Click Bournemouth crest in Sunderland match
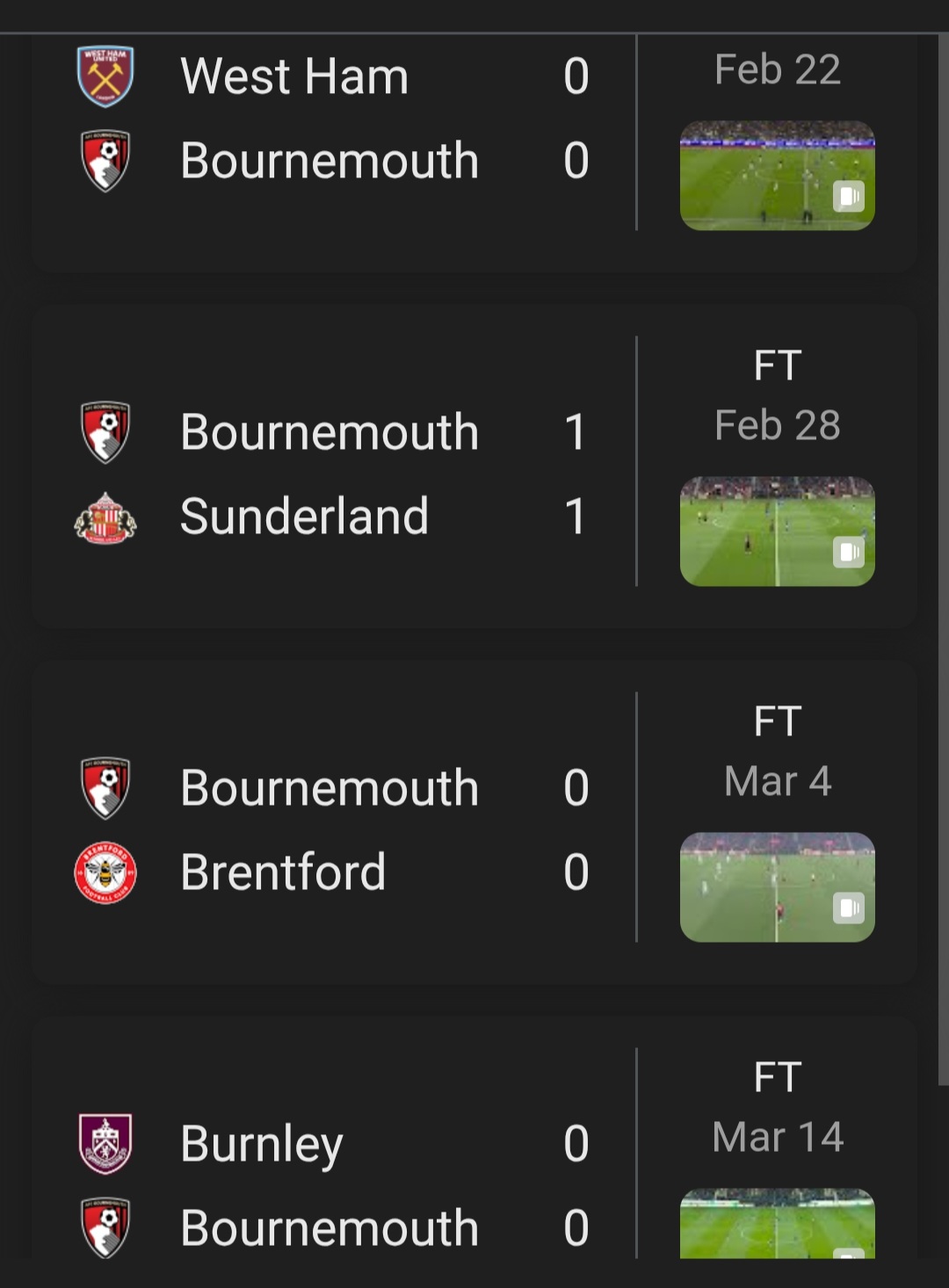The image size is (949, 1288). pyautogui.click(x=105, y=432)
